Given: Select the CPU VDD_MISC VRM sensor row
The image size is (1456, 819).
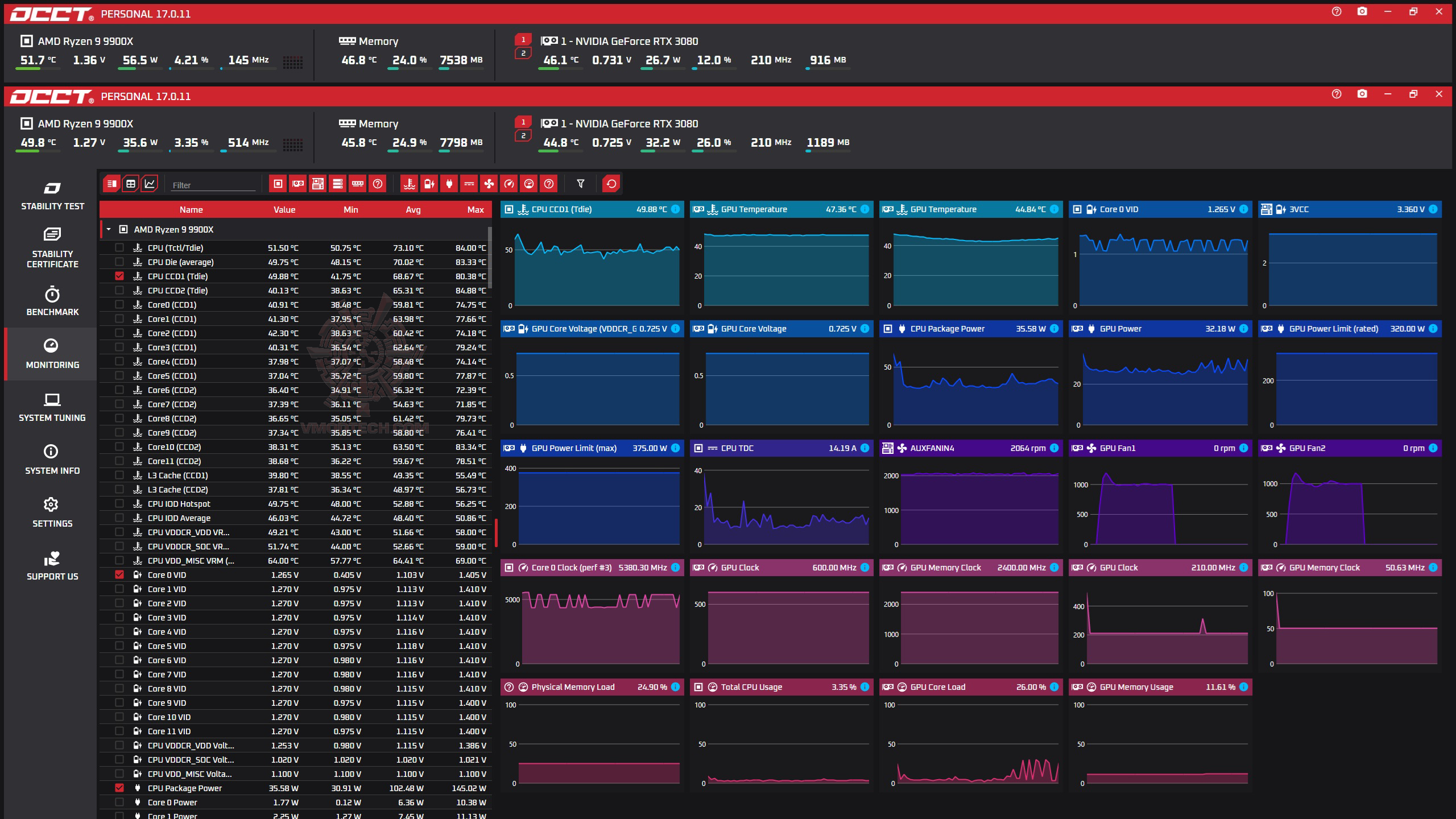Looking at the screenshot, I should click(x=296, y=561).
